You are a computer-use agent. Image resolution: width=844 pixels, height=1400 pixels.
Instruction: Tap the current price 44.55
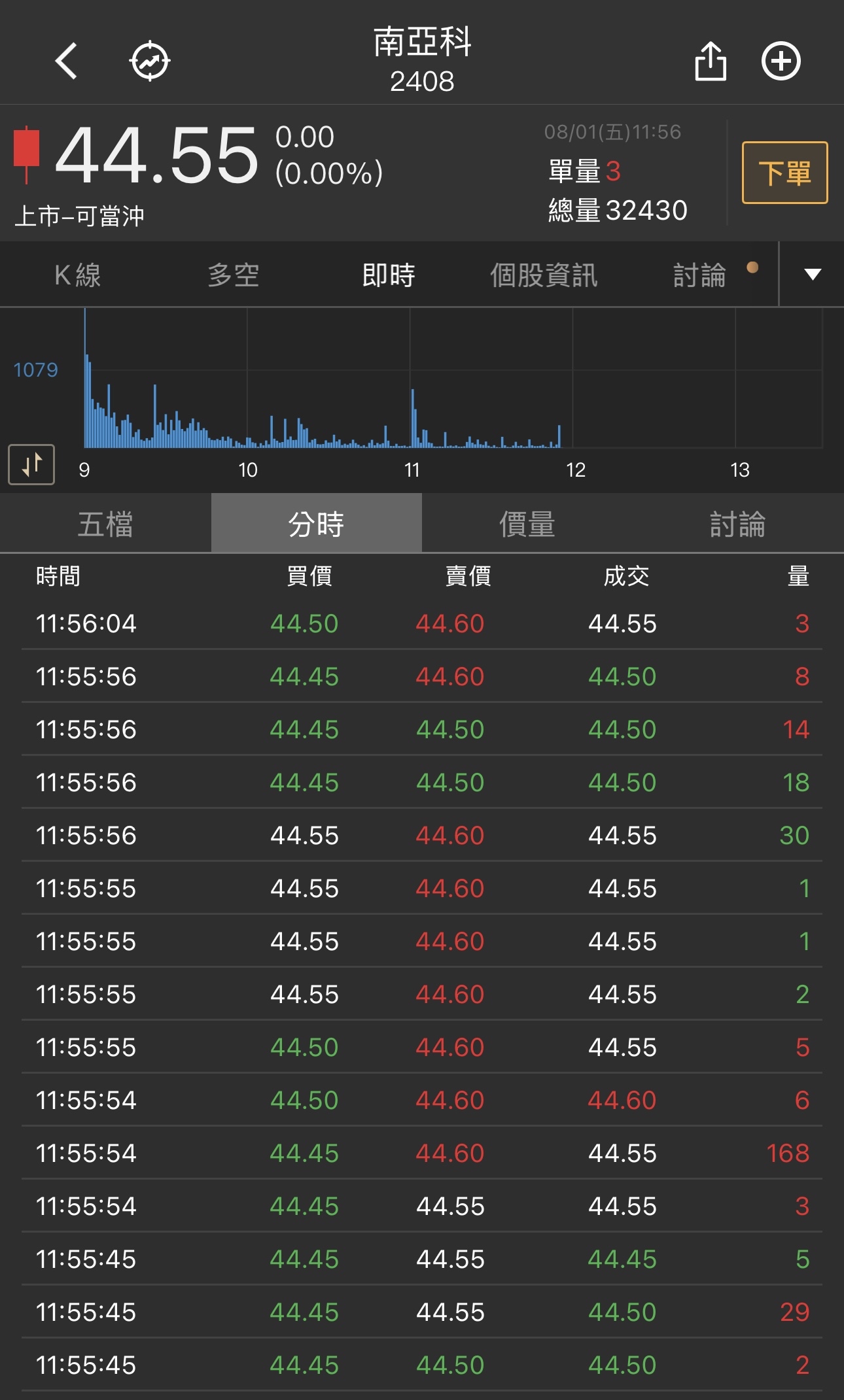click(x=157, y=155)
